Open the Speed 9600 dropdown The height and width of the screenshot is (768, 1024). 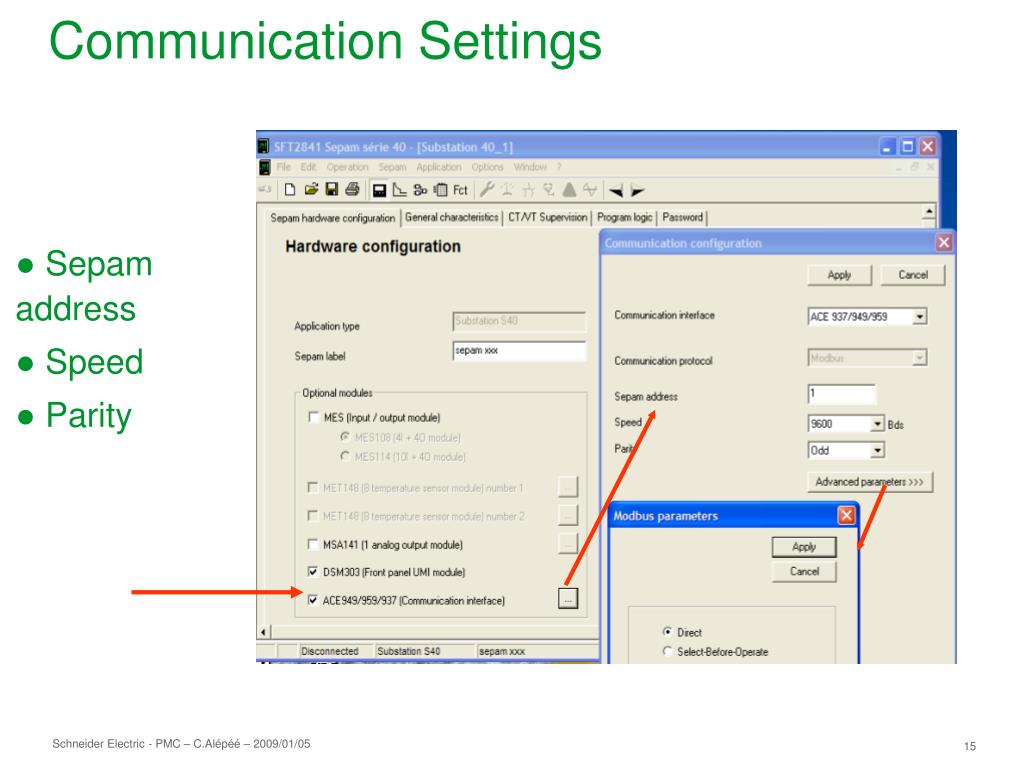pos(877,424)
